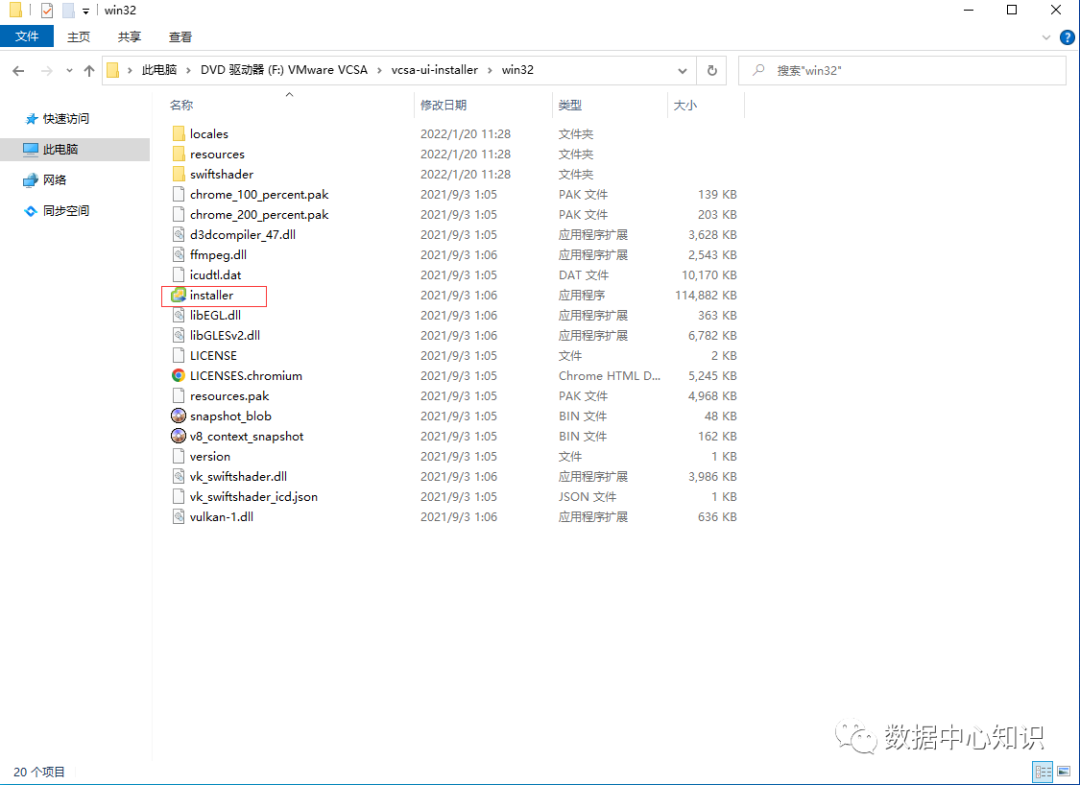This screenshot has width=1080, height=785.
Task: Click the 114,882 KB size cell
Action: tap(706, 295)
